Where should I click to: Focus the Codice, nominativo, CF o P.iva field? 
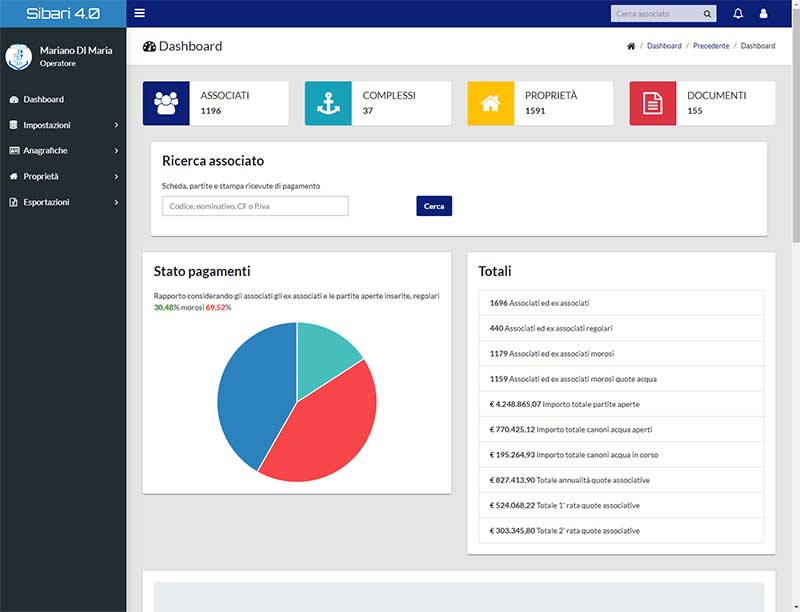(255, 206)
